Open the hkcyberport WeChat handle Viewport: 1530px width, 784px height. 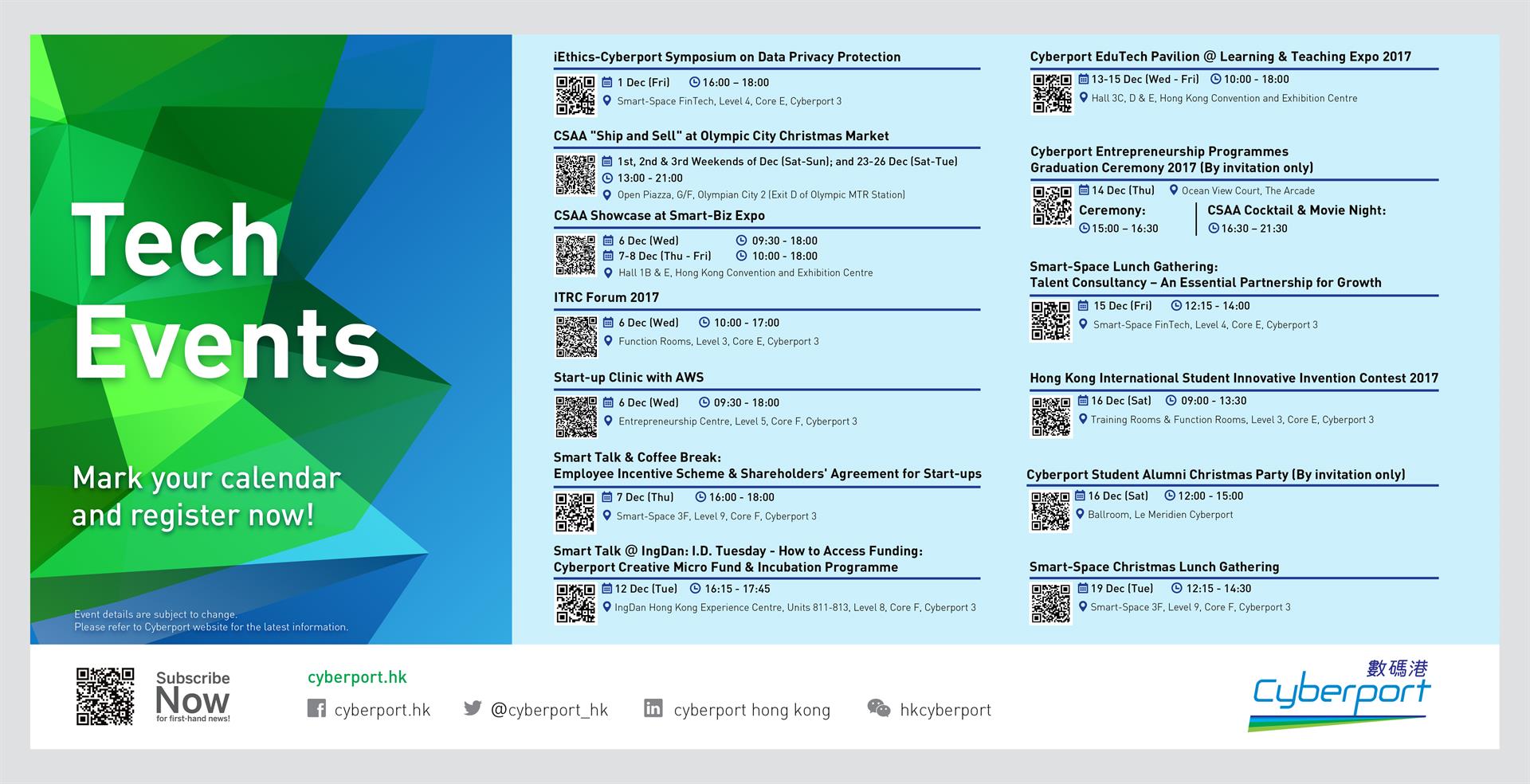946,710
